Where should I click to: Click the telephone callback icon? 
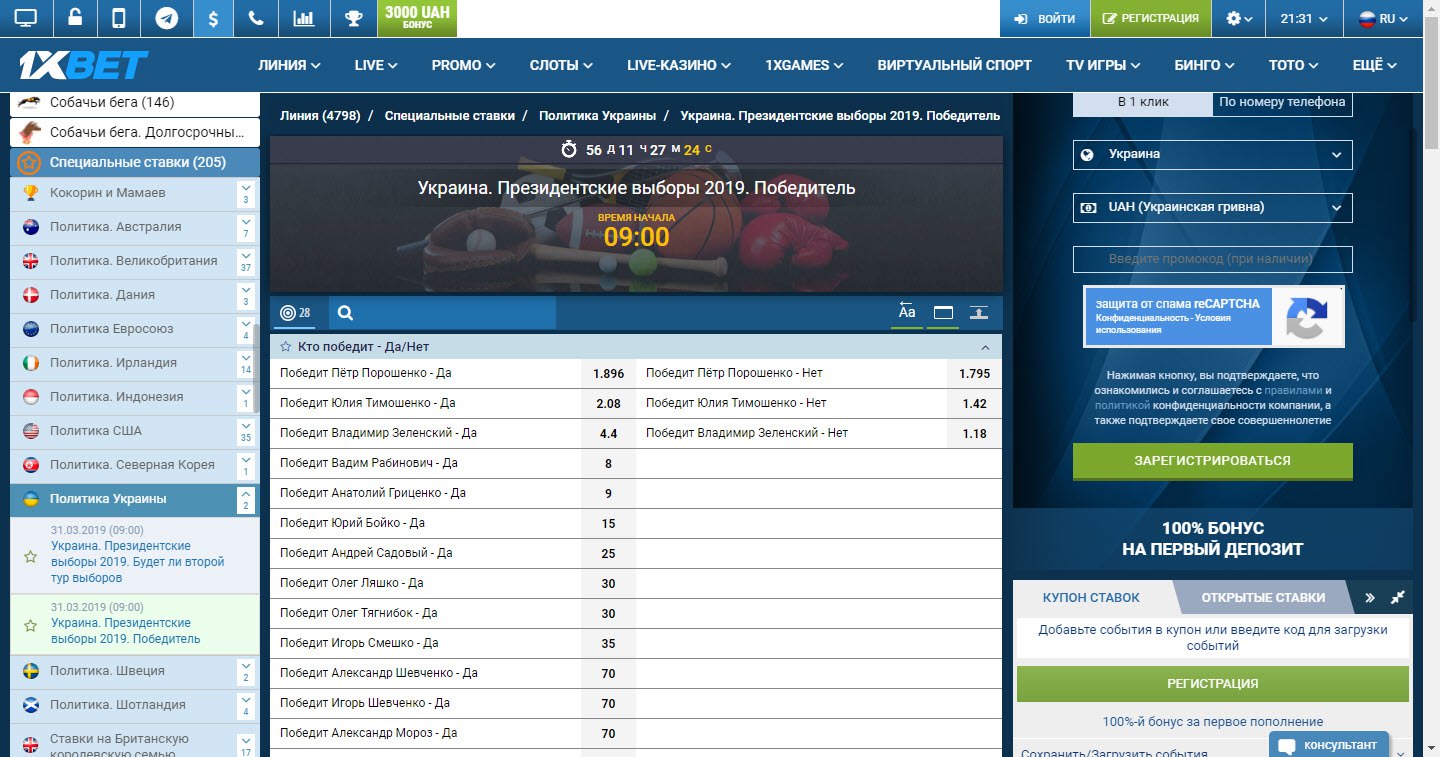[x=256, y=19]
